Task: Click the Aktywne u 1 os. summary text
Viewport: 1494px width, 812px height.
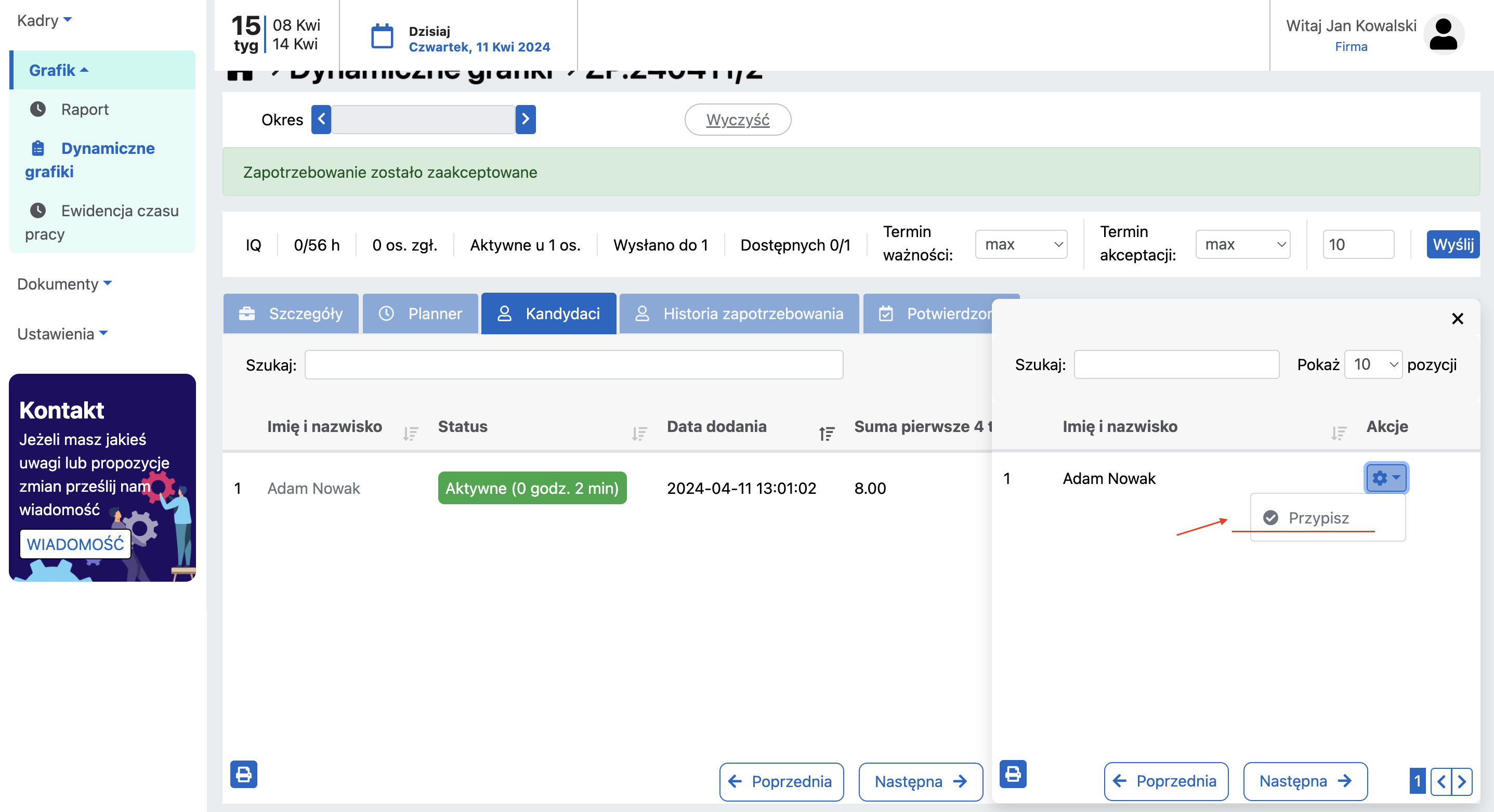Action: click(x=525, y=245)
